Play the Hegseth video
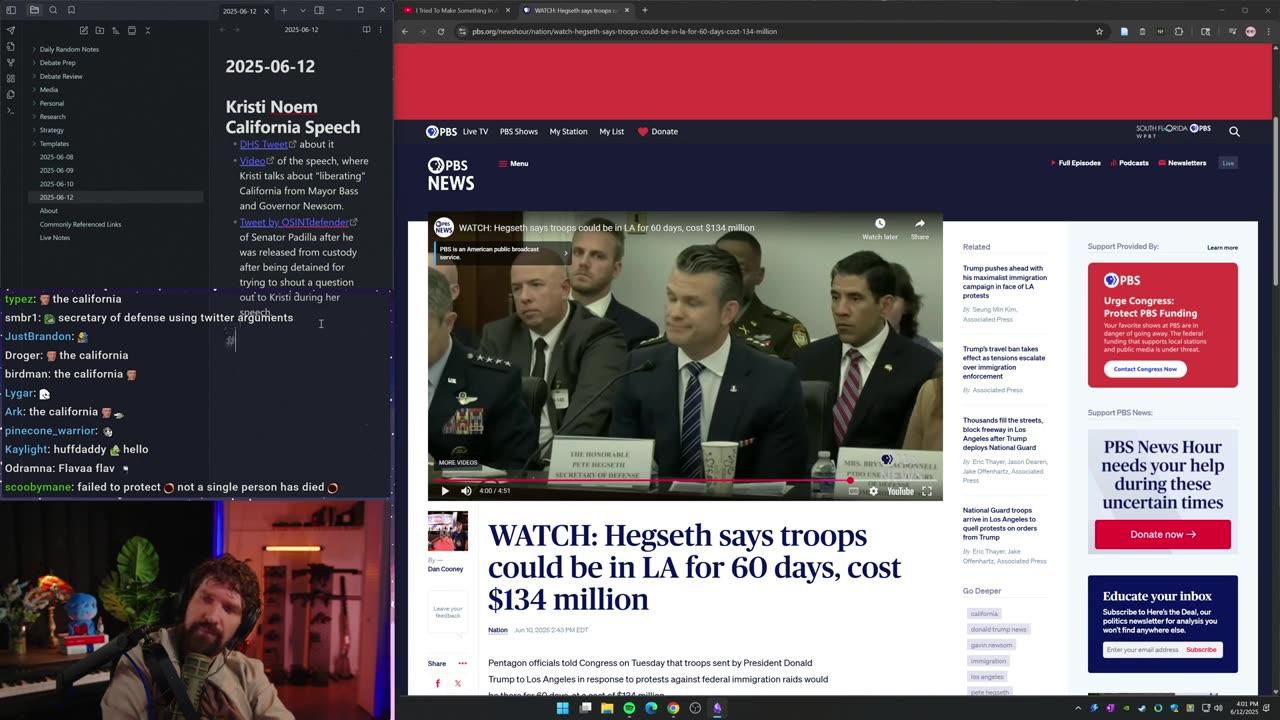1280x720 pixels. point(445,491)
